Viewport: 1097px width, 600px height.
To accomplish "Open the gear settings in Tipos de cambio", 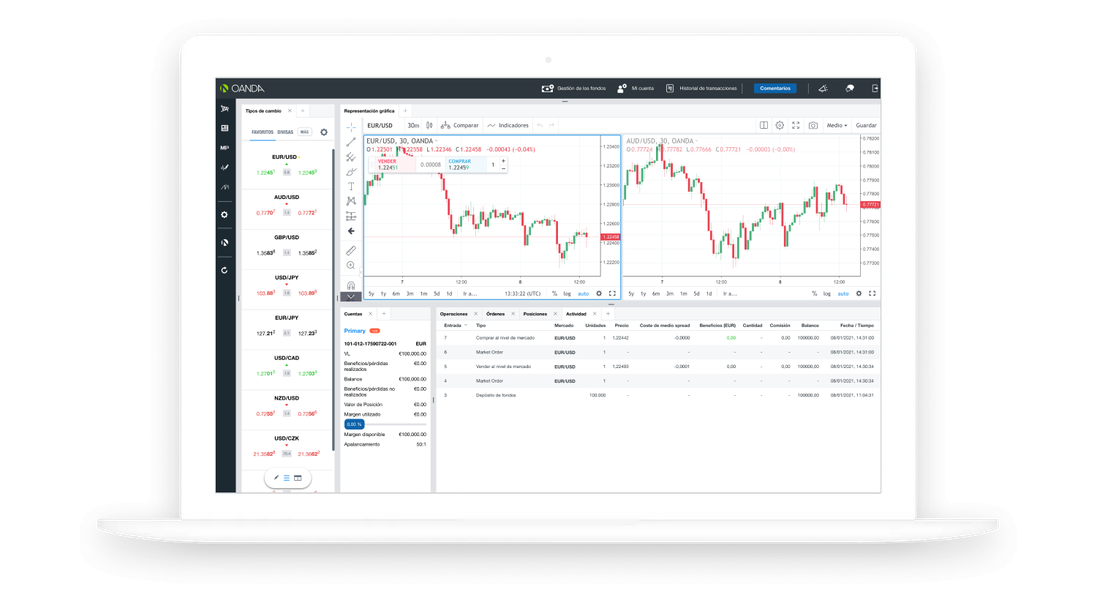I will click(323, 132).
